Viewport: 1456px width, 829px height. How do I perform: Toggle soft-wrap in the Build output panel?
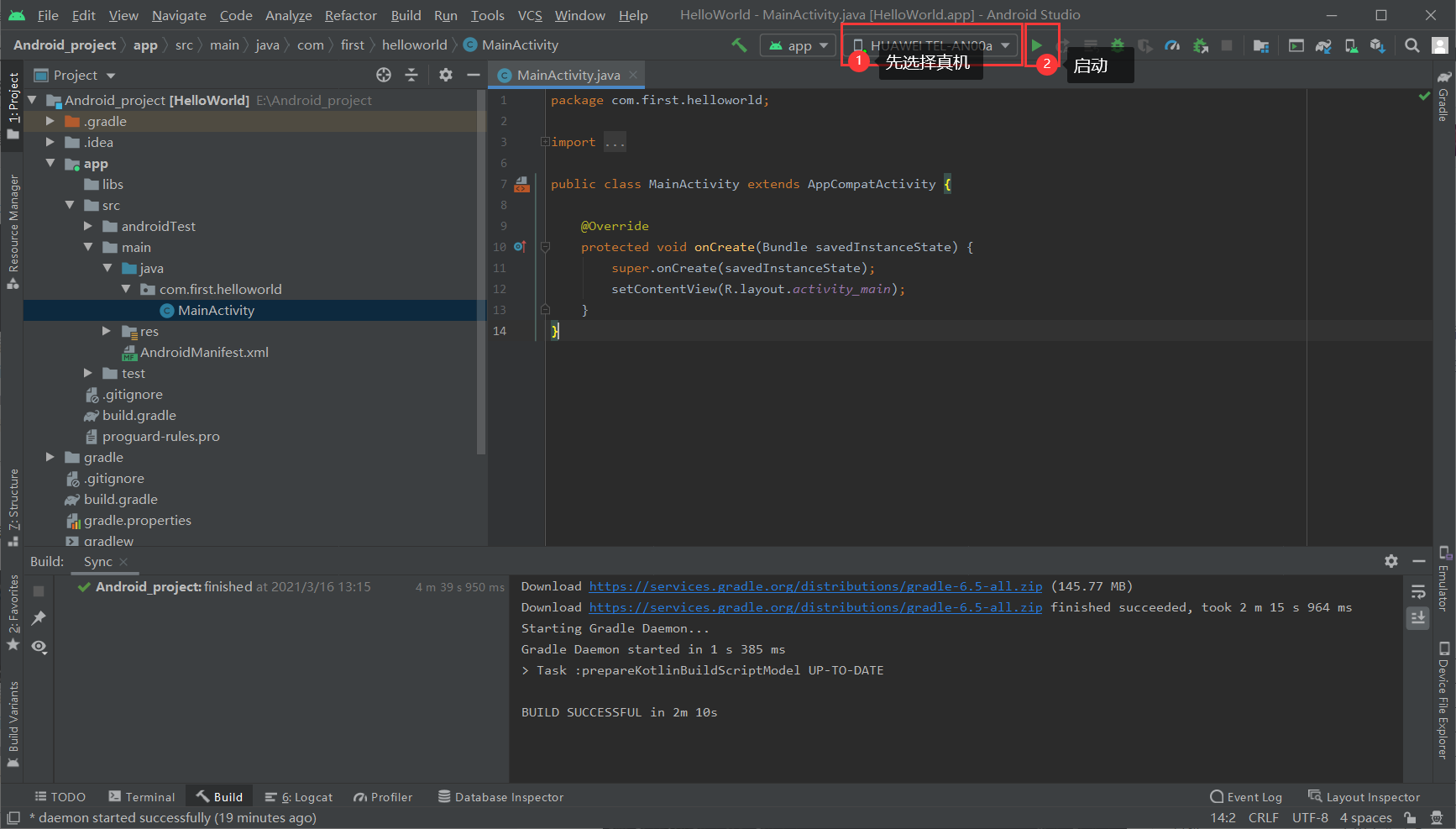pos(1418,591)
